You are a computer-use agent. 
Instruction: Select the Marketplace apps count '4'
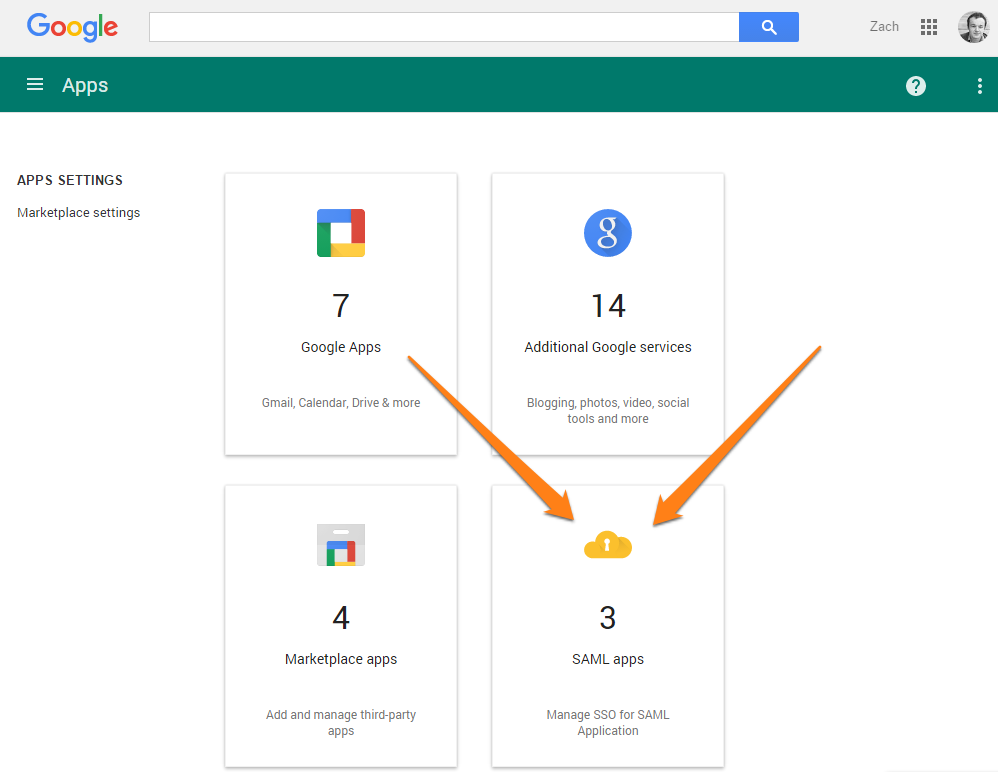pos(341,618)
